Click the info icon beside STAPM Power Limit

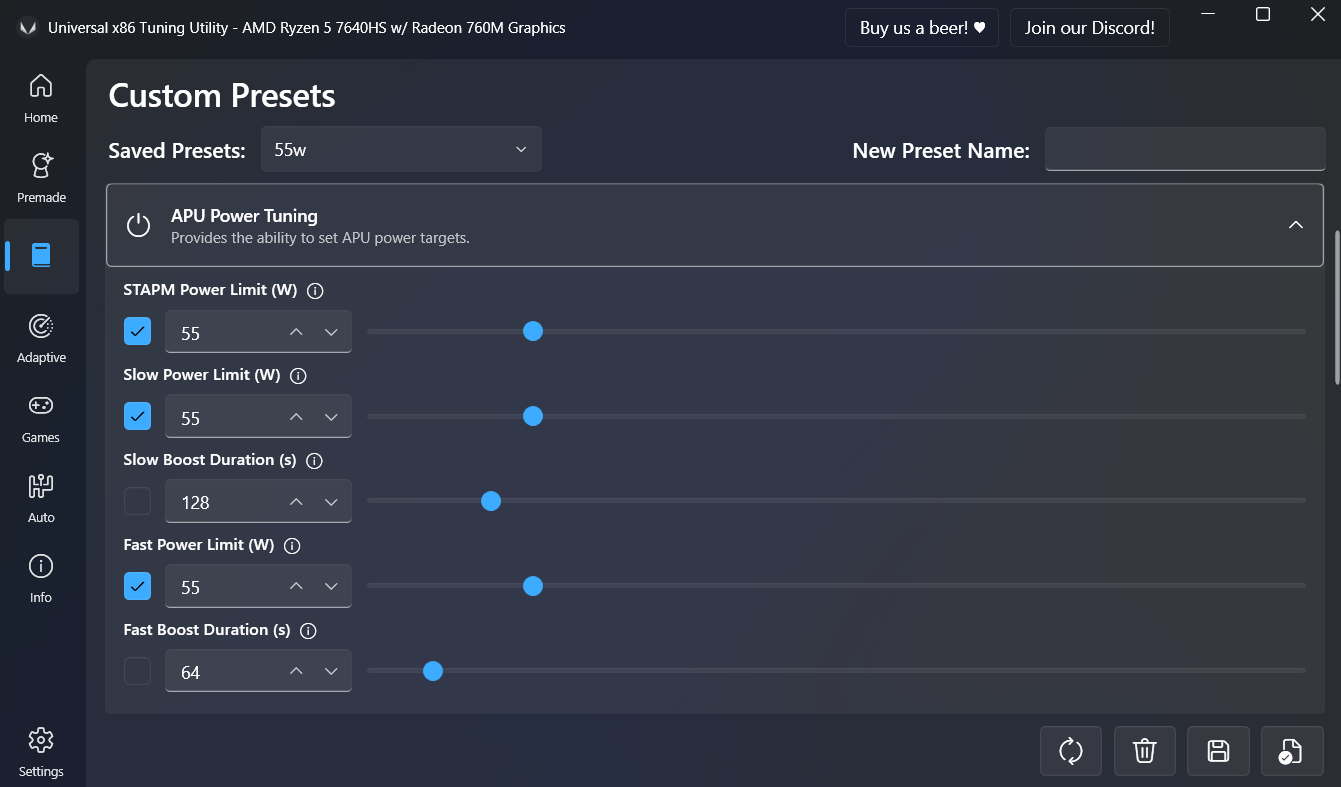pyautogui.click(x=315, y=291)
